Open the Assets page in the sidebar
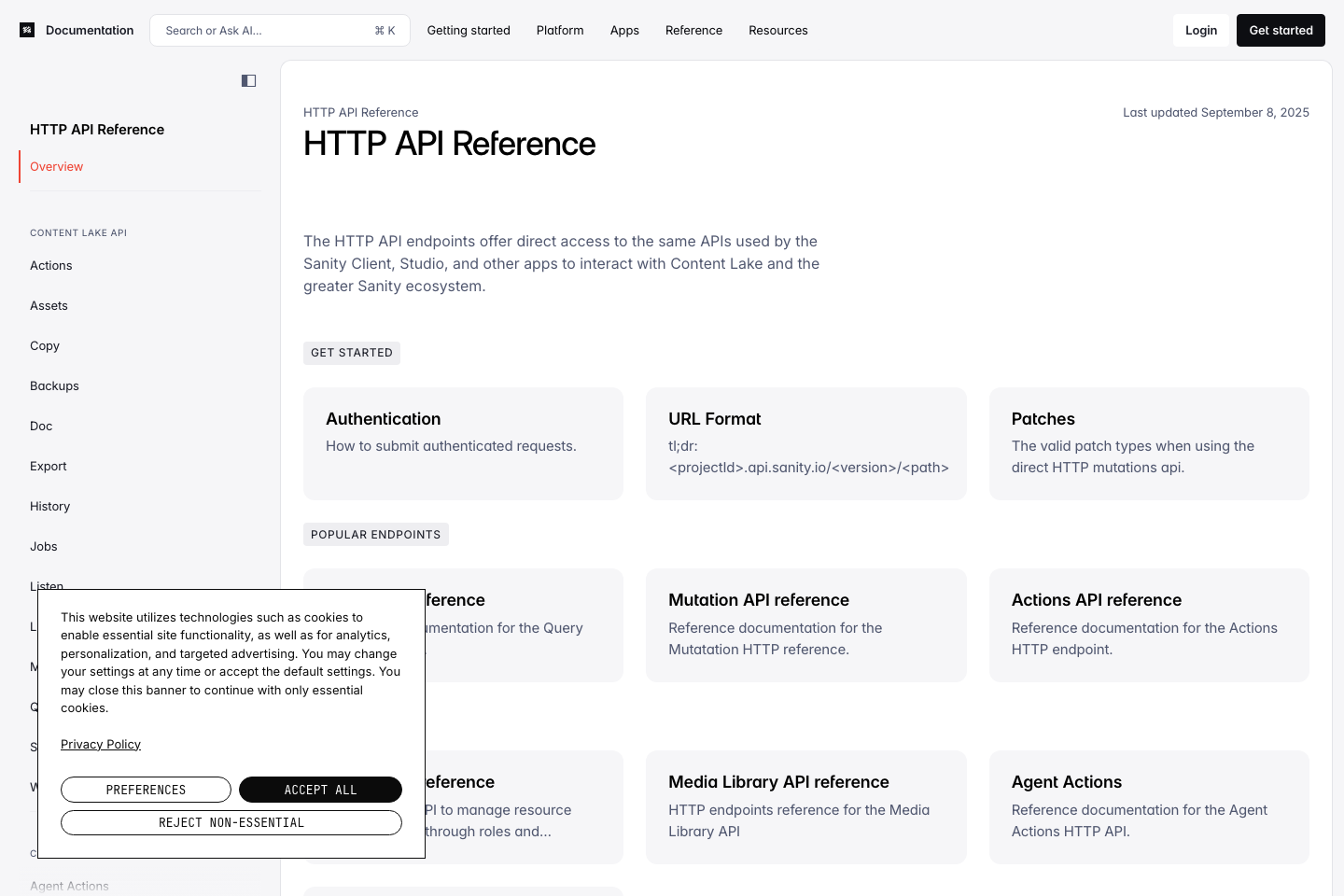 tap(49, 305)
